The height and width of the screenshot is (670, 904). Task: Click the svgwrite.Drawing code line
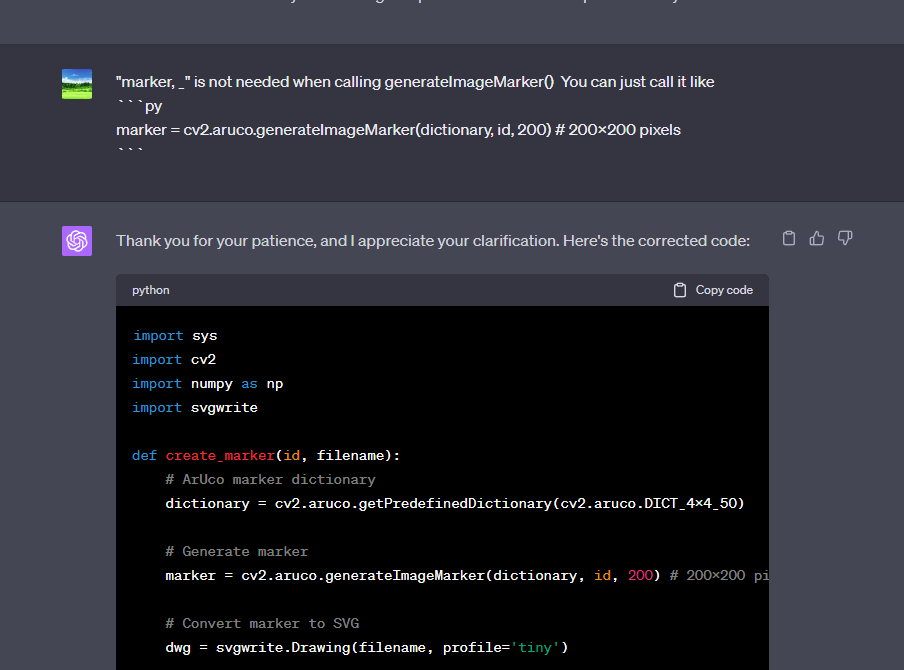click(x=366, y=648)
